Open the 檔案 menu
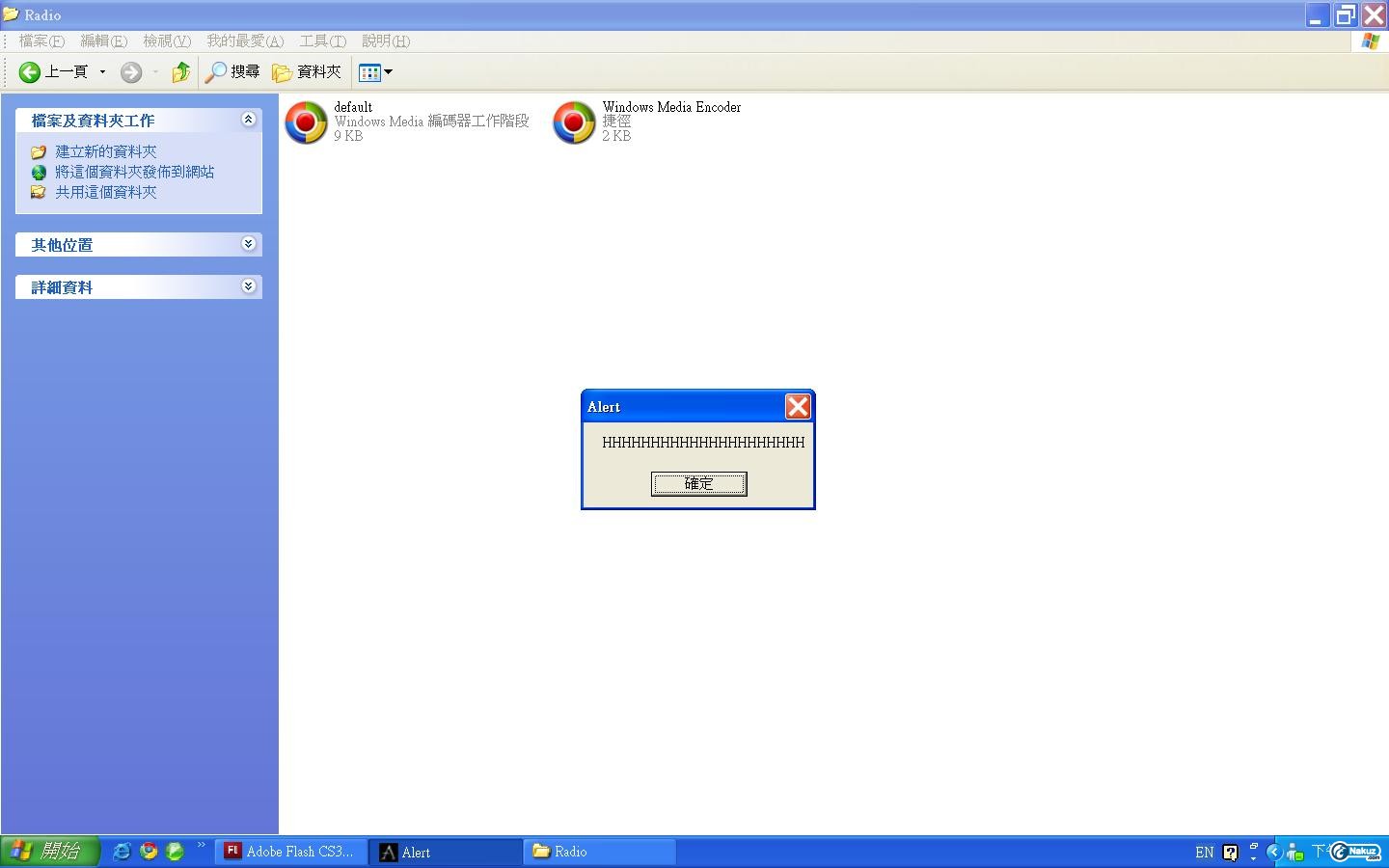The width and height of the screenshot is (1389, 868). pyautogui.click(x=41, y=41)
